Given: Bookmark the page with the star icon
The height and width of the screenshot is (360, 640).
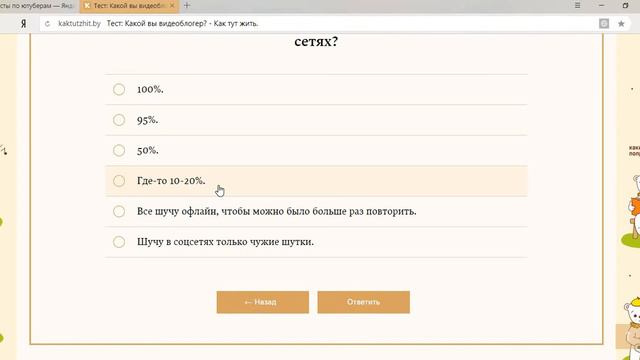Looking at the screenshot, I should [621, 24].
